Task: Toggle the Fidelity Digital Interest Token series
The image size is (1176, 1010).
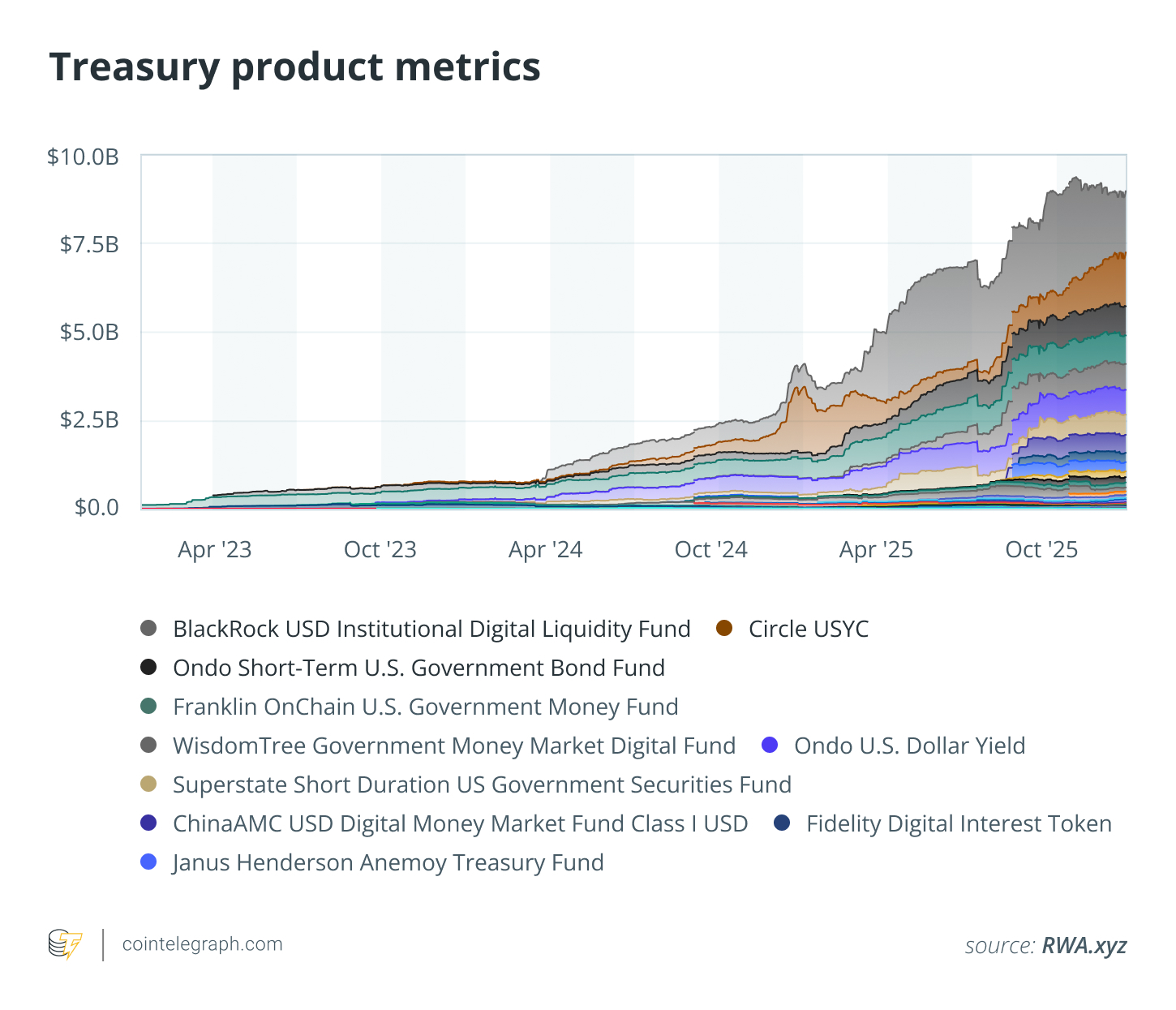Action: tap(959, 823)
